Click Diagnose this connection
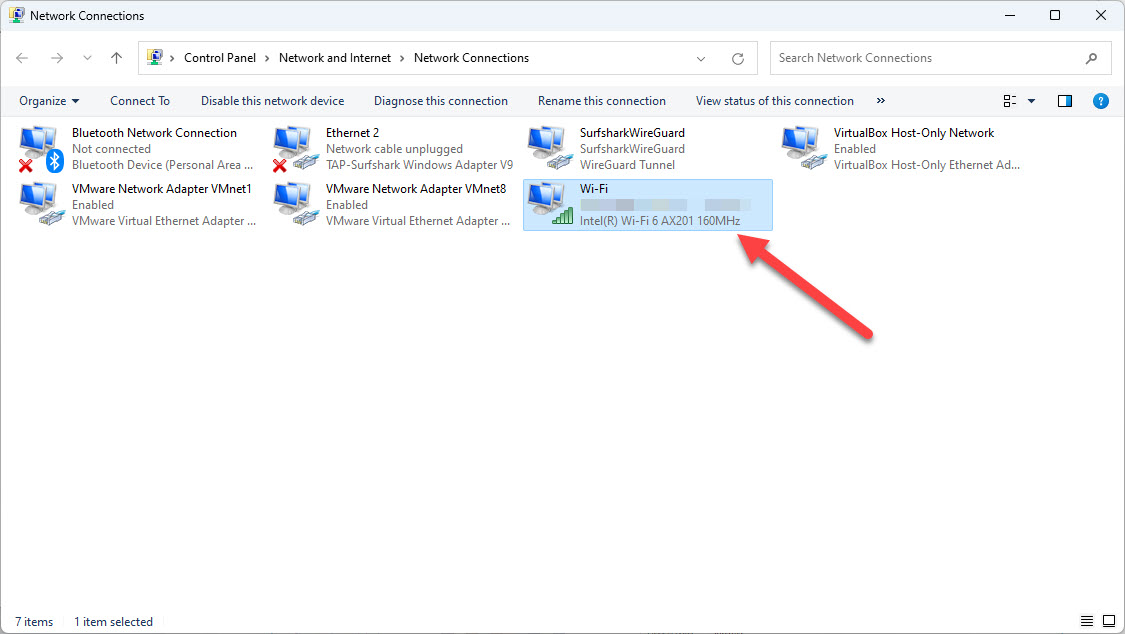This screenshot has width=1125, height=634. coord(440,101)
